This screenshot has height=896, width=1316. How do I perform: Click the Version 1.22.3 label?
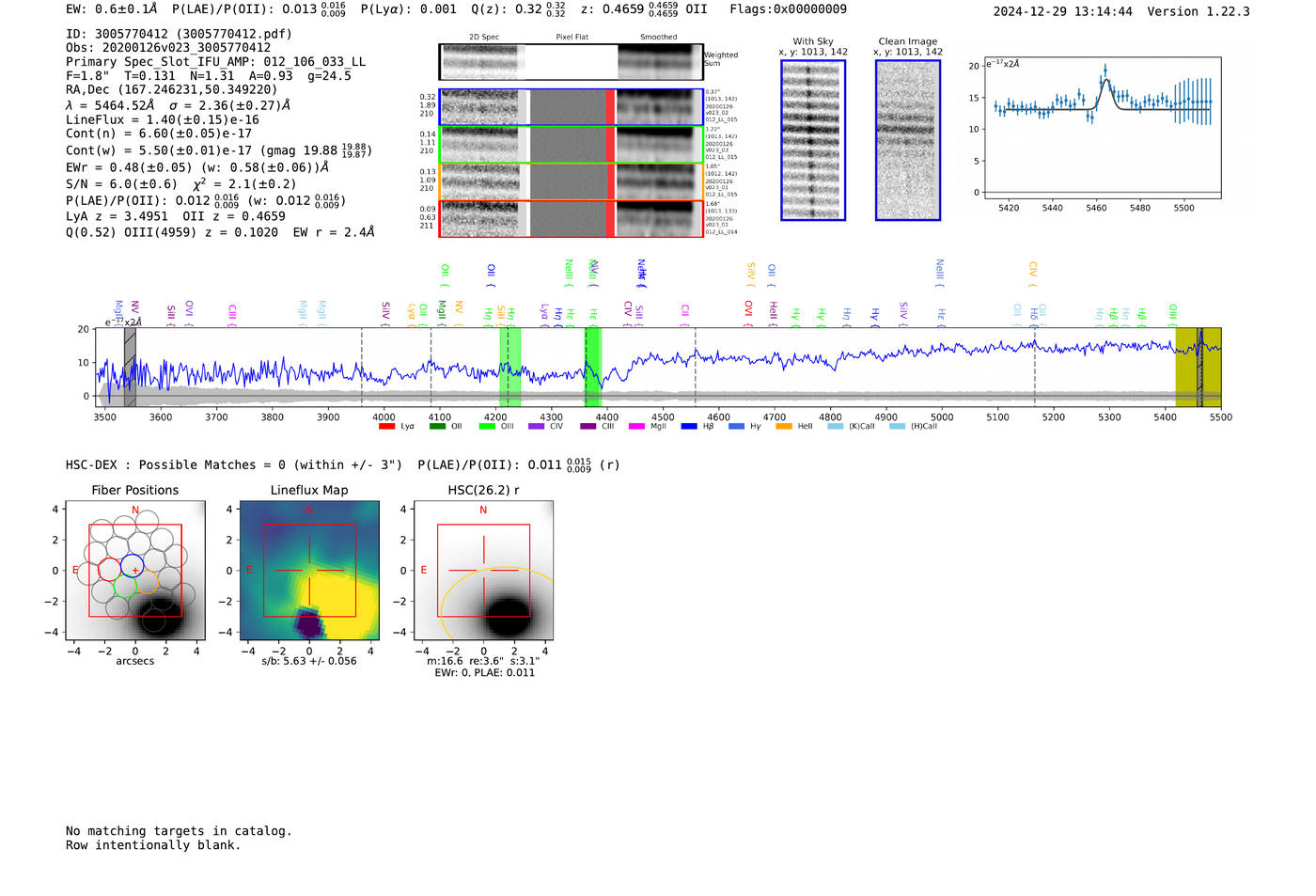[1198, 11]
